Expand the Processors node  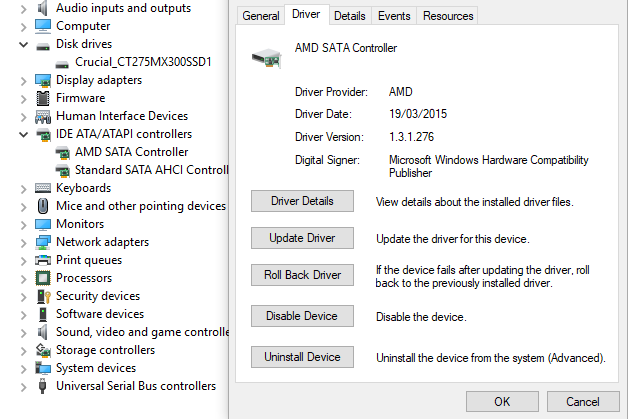coord(24,279)
